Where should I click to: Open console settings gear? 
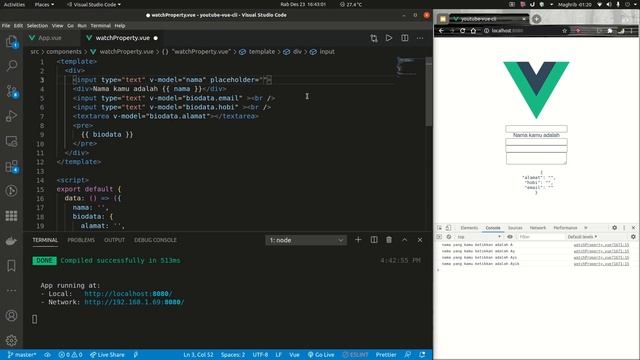pos(633,237)
